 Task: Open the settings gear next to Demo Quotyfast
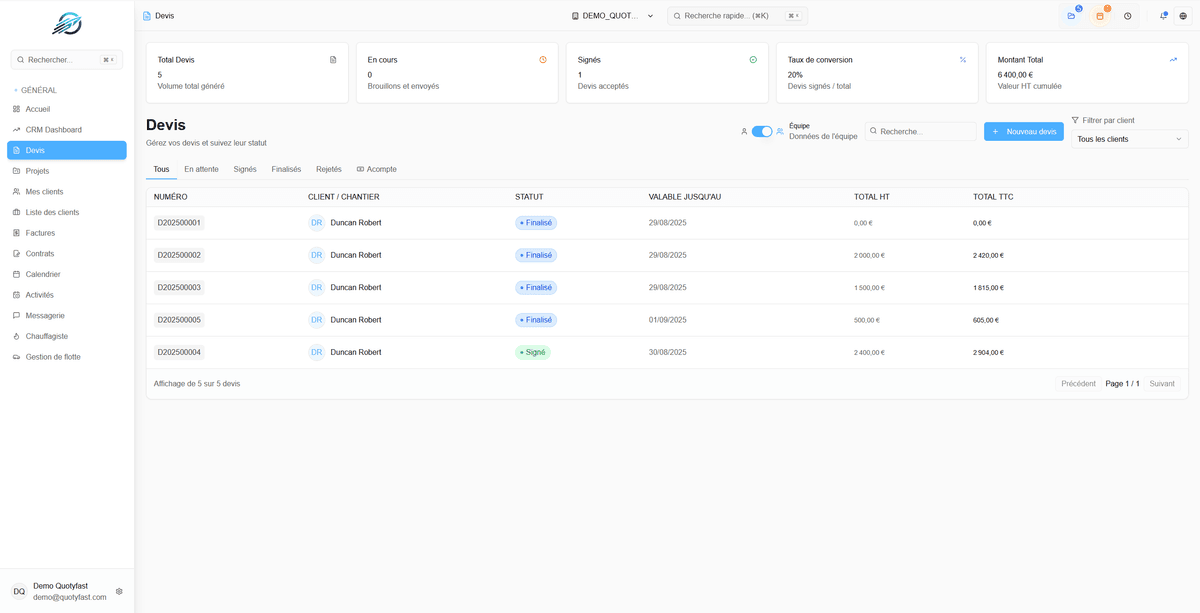click(x=119, y=591)
